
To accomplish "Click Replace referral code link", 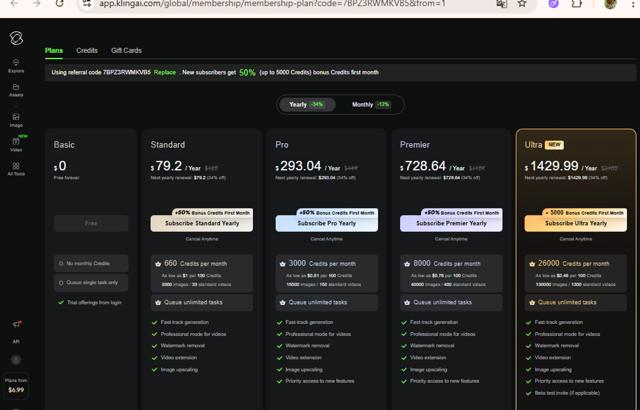I will [x=165, y=73].
